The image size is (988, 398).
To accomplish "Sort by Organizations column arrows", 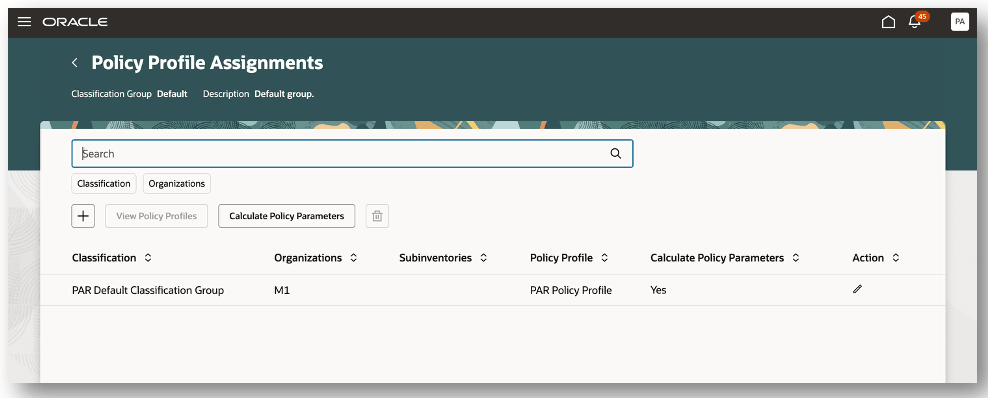I will [353, 258].
